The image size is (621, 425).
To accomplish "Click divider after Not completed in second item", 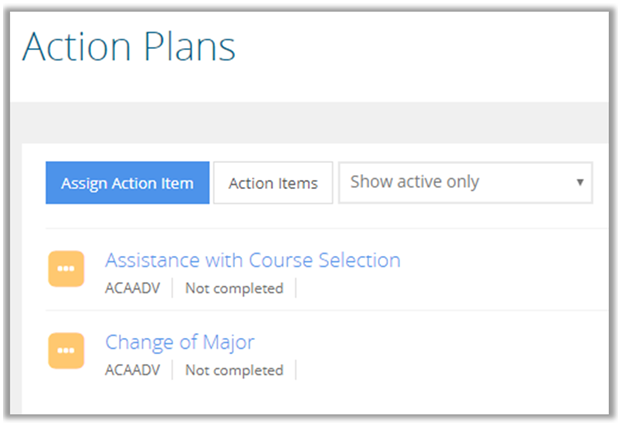I will click(297, 370).
